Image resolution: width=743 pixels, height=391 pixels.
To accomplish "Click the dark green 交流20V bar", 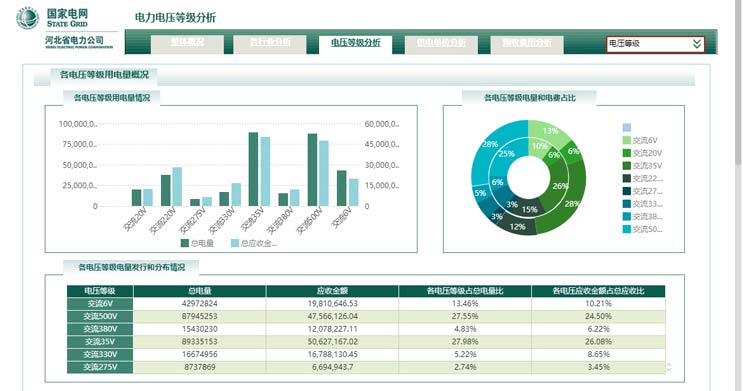I will coord(136,198).
